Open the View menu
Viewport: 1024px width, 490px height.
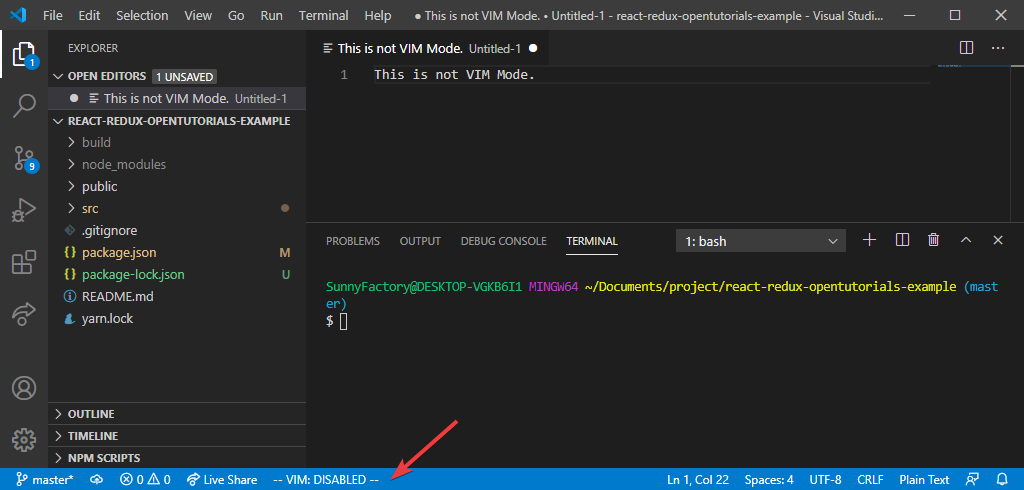(198, 15)
